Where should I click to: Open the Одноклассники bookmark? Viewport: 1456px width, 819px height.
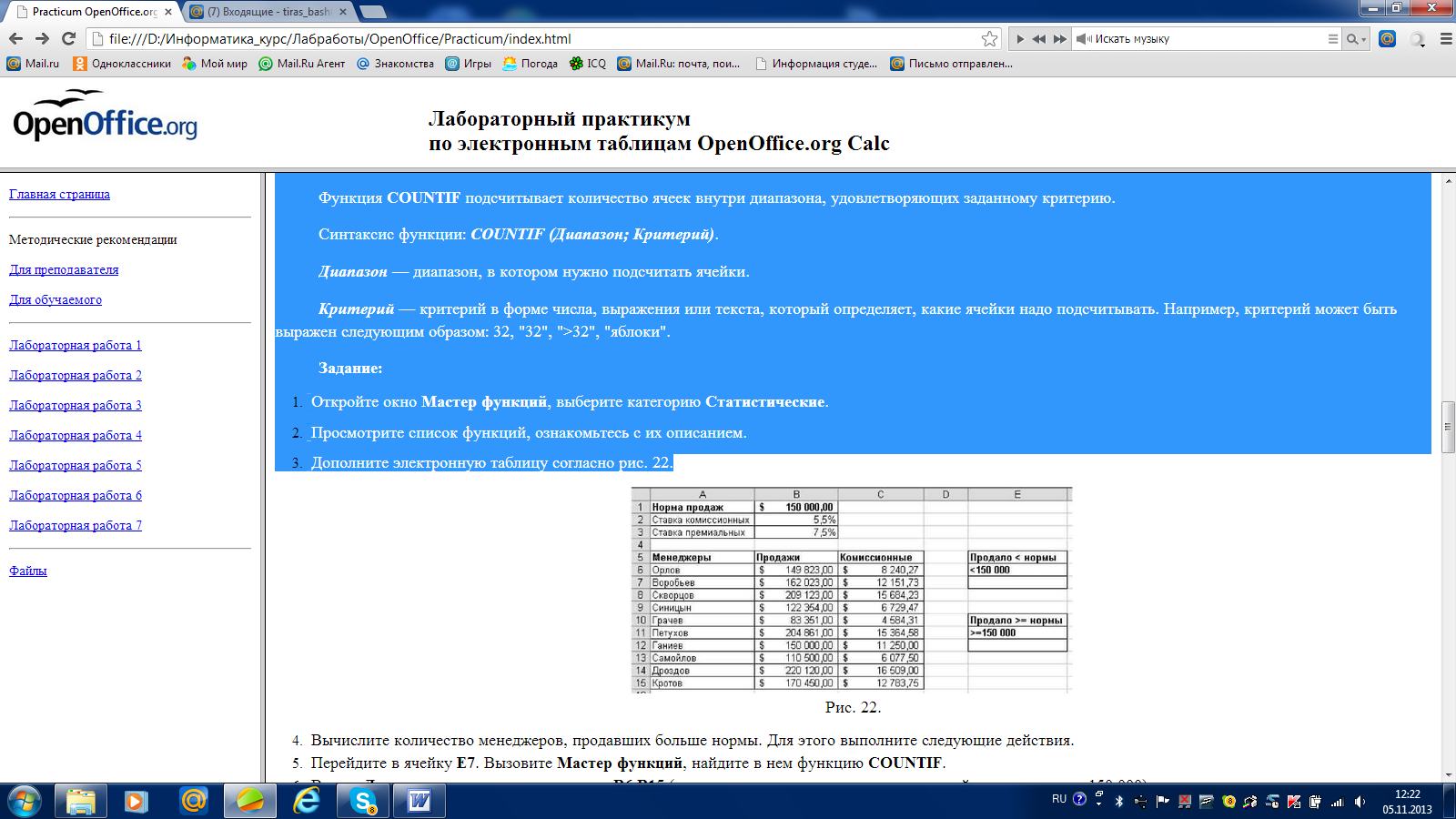click(x=122, y=64)
